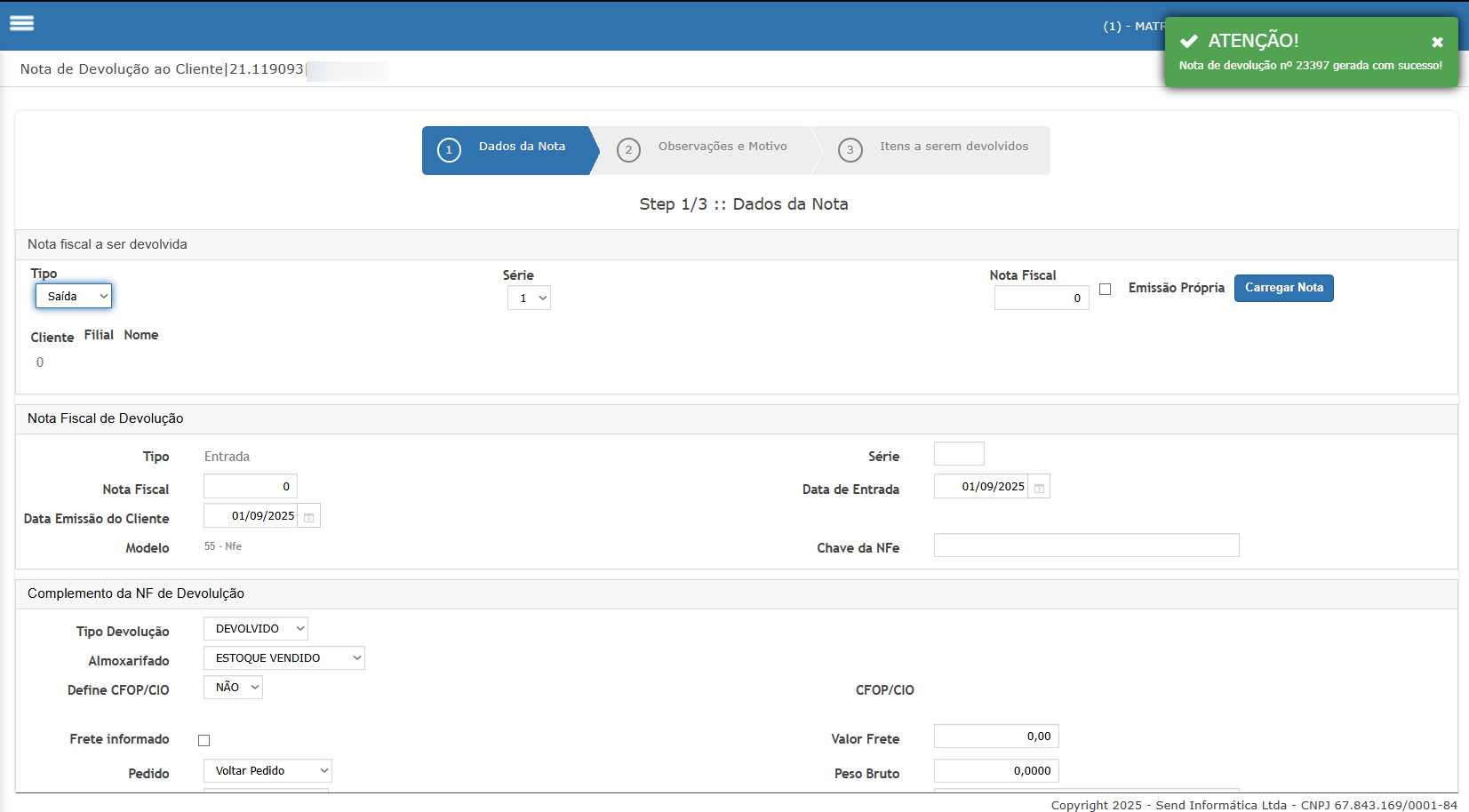The width and height of the screenshot is (1469, 812).
Task: Open the Tipo Devolução dropdown
Action: tap(256, 629)
